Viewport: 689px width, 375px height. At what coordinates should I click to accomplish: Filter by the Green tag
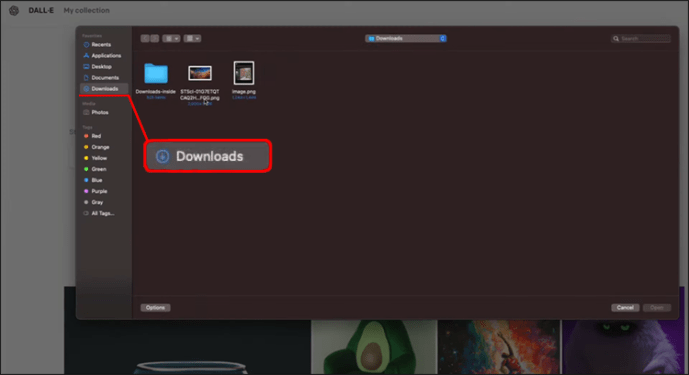[x=95, y=169]
